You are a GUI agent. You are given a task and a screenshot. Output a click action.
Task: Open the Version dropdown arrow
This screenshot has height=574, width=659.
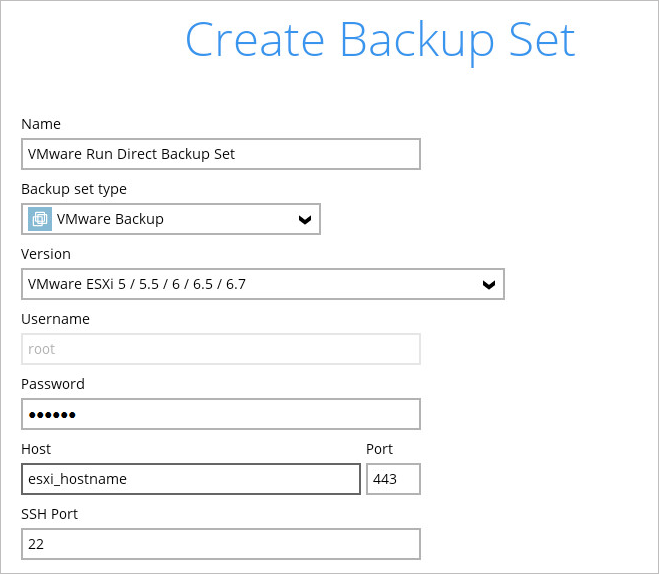488,284
